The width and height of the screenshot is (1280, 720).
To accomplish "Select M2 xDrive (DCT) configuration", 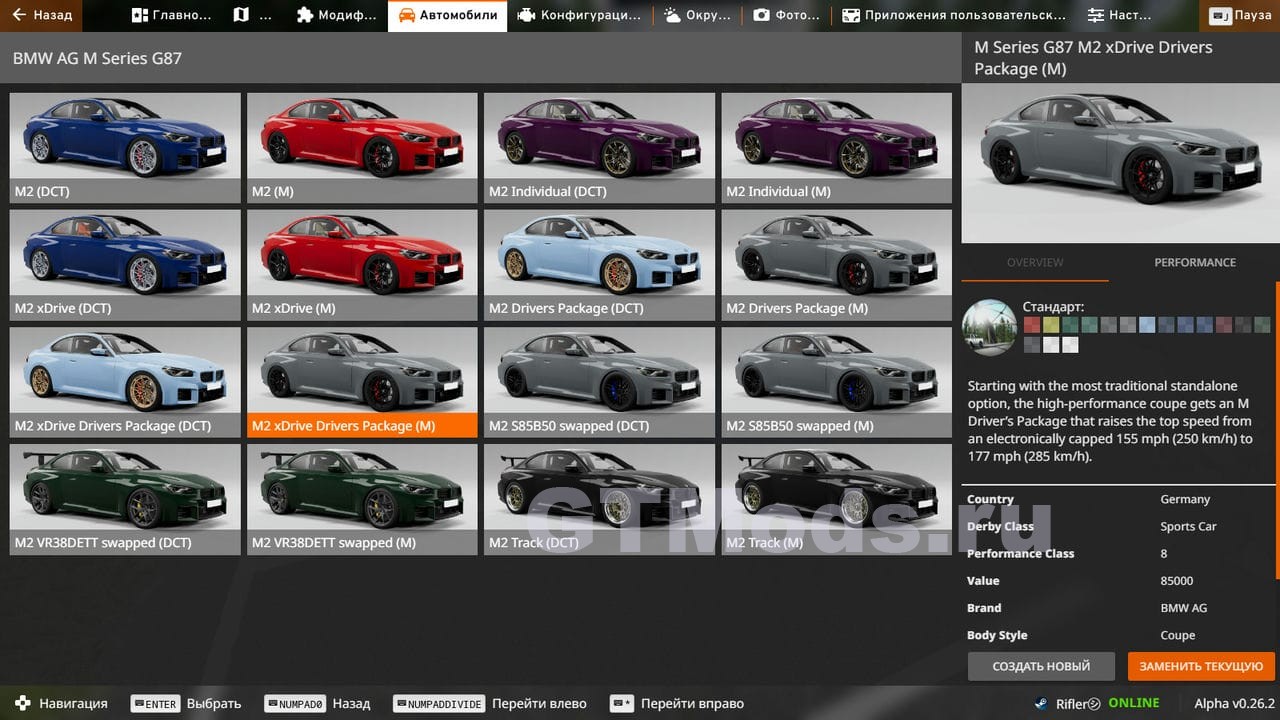I will pos(125,265).
